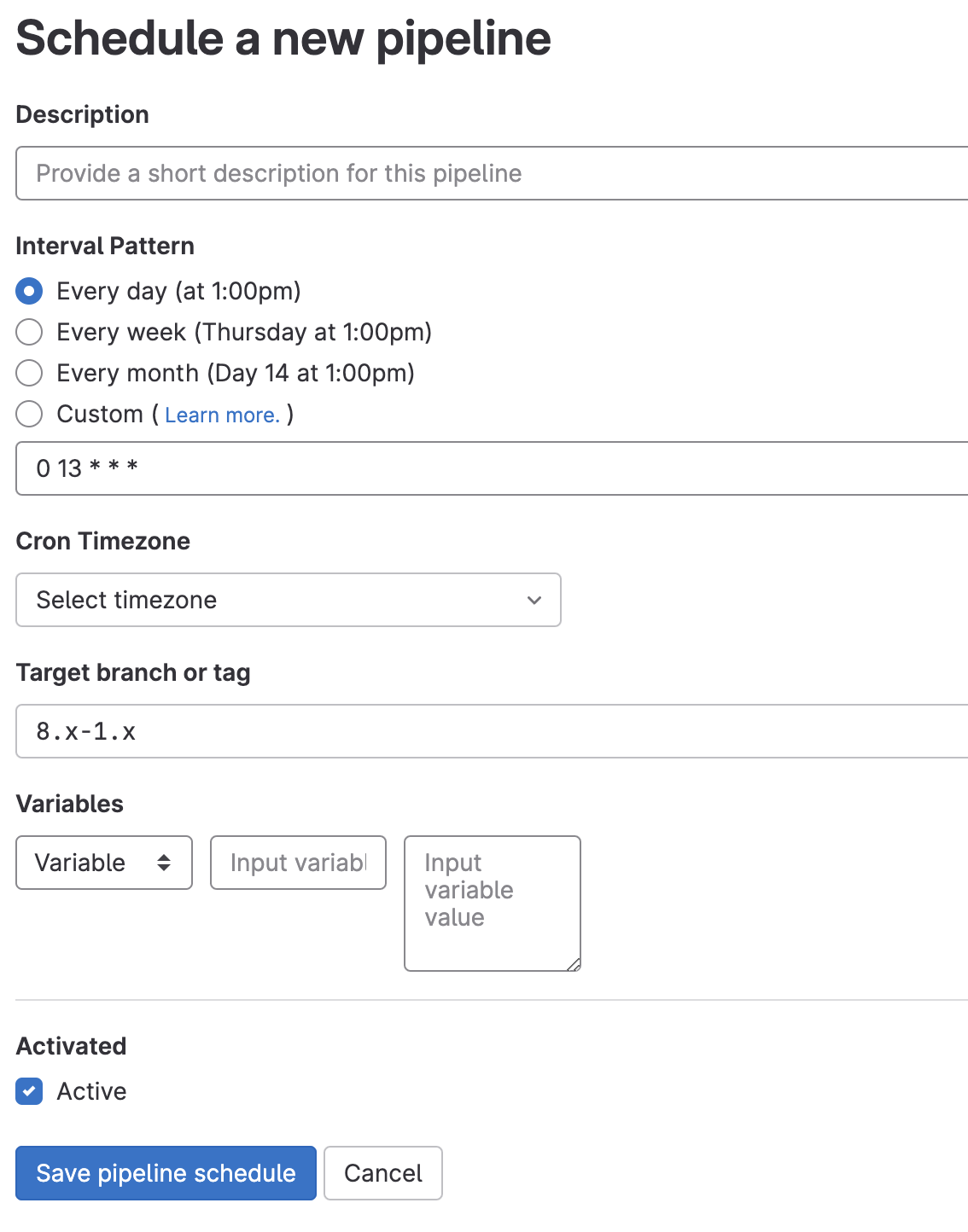Click the textarea resize handle
This screenshot has height=1232, width=968.
(574, 965)
